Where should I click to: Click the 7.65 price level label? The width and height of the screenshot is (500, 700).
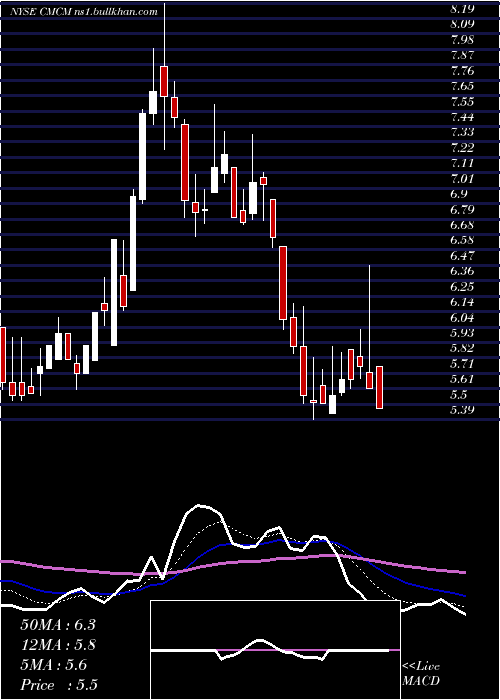pyautogui.click(x=462, y=86)
